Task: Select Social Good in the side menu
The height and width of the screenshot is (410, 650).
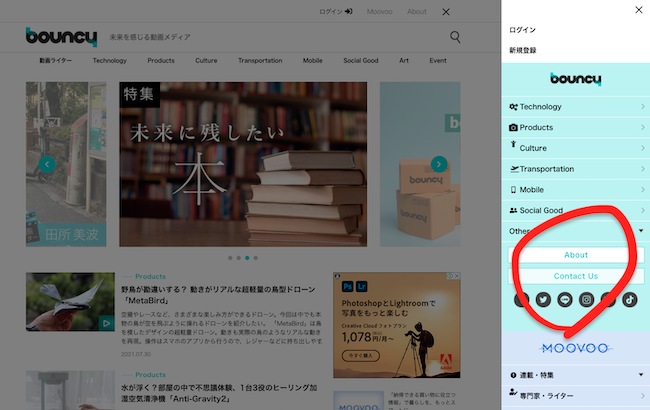Action: coord(541,210)
